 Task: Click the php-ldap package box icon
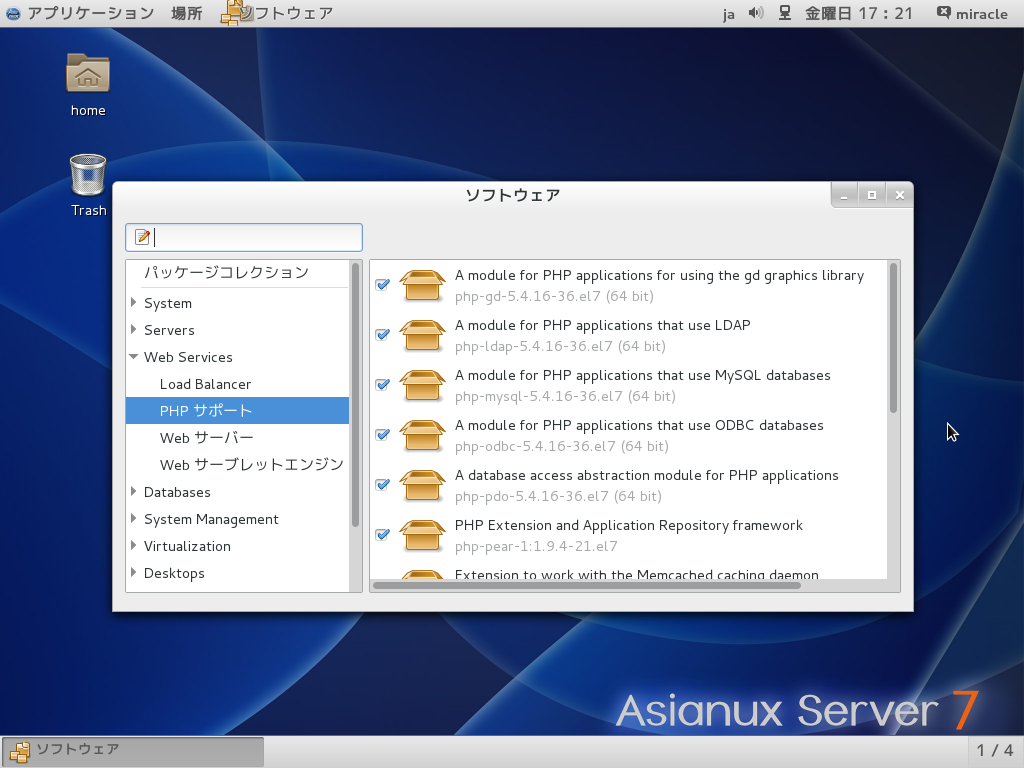(x=422, y=335)
